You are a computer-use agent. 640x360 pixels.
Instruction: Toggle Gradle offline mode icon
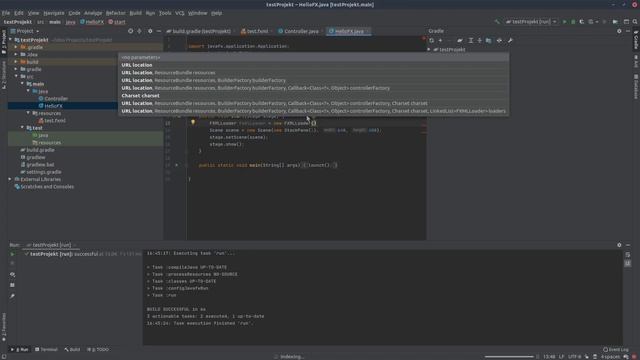[499, 40]
